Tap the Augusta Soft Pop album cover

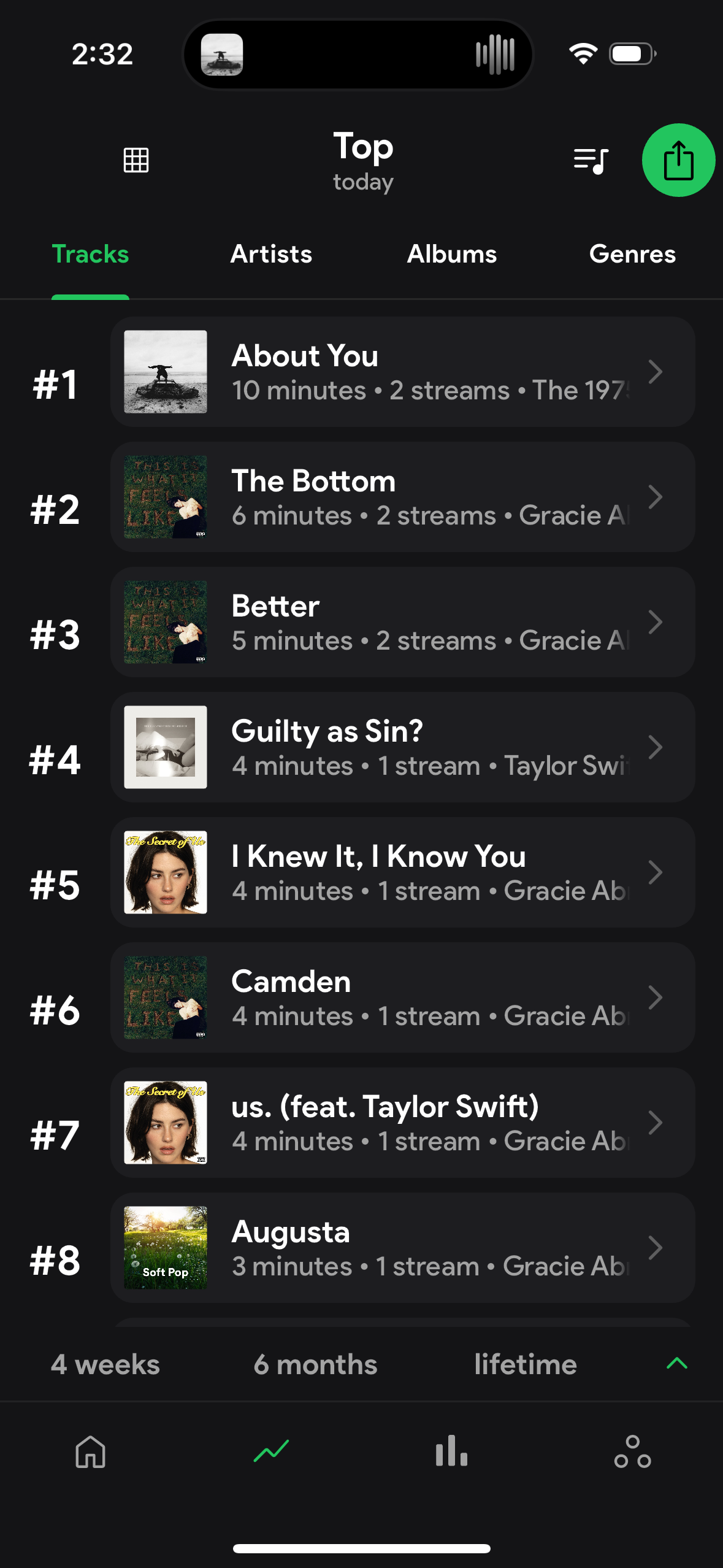(x=166, y=1248)
